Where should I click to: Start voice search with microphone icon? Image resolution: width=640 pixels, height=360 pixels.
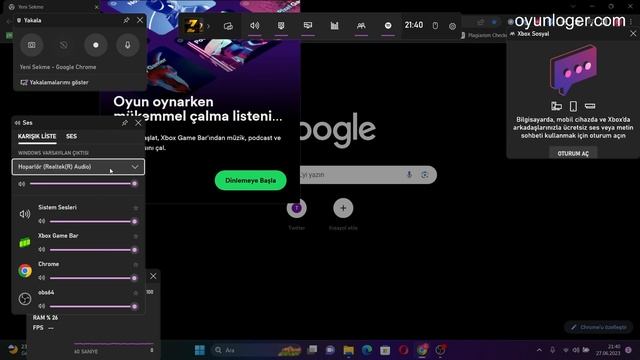pos(409,175)
